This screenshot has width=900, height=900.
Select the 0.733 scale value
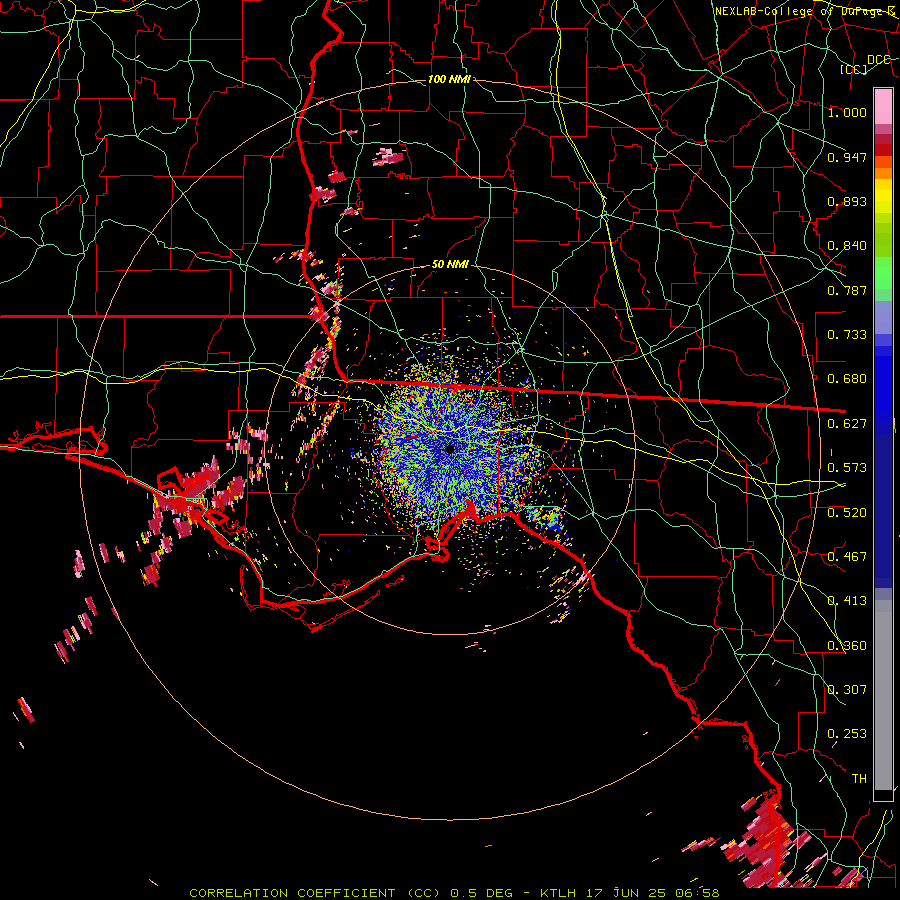pos(847,335)
